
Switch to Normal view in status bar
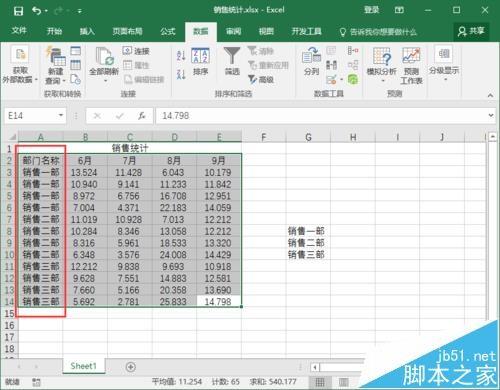pyautogui.click(x=320, y=382)
